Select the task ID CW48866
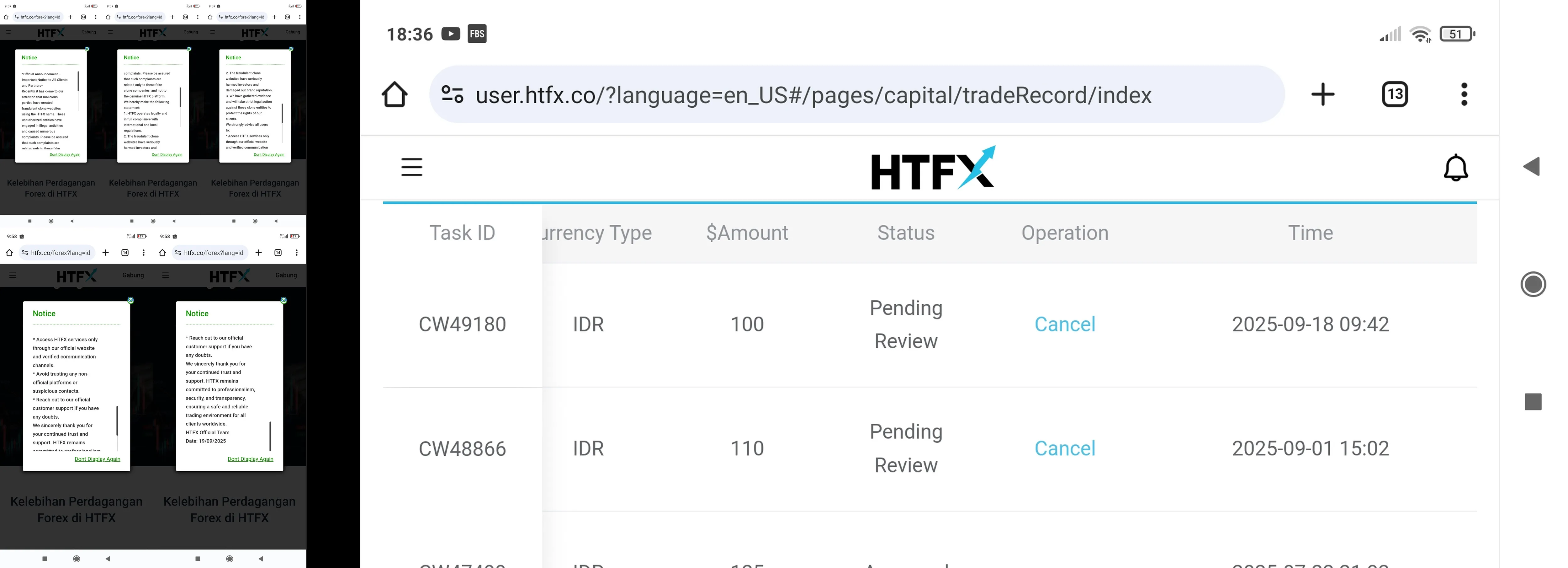The width and height of the screenshot is (1568, 568). tap(462, 449)
